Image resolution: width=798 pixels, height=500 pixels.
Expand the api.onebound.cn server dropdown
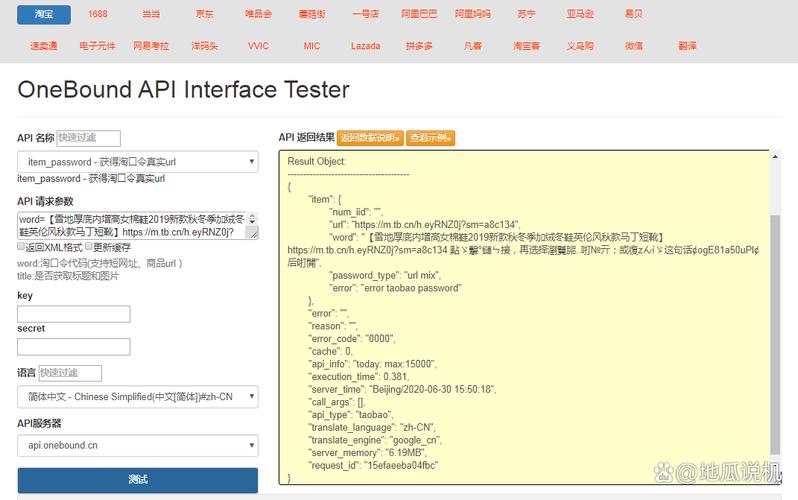point(137,446)
